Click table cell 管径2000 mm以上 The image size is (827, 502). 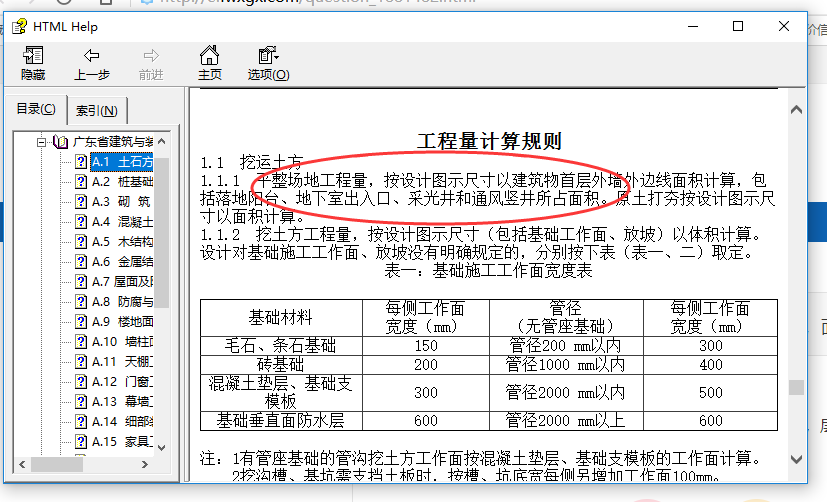coord(566,421)
